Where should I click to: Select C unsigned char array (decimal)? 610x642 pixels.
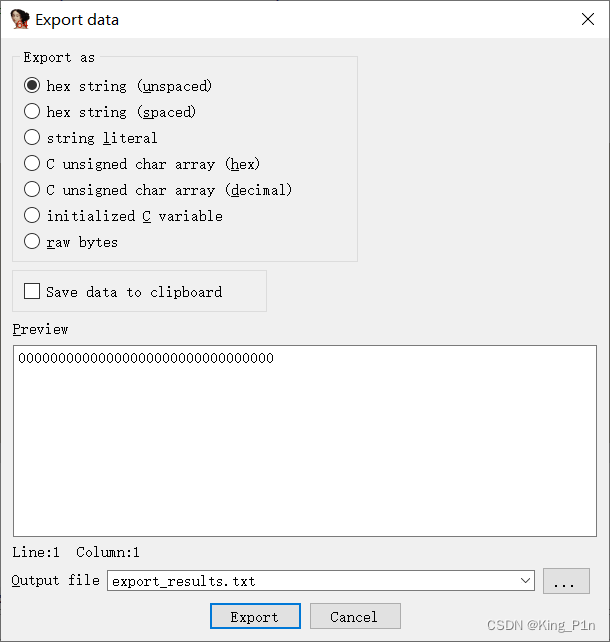pos(32,190)
